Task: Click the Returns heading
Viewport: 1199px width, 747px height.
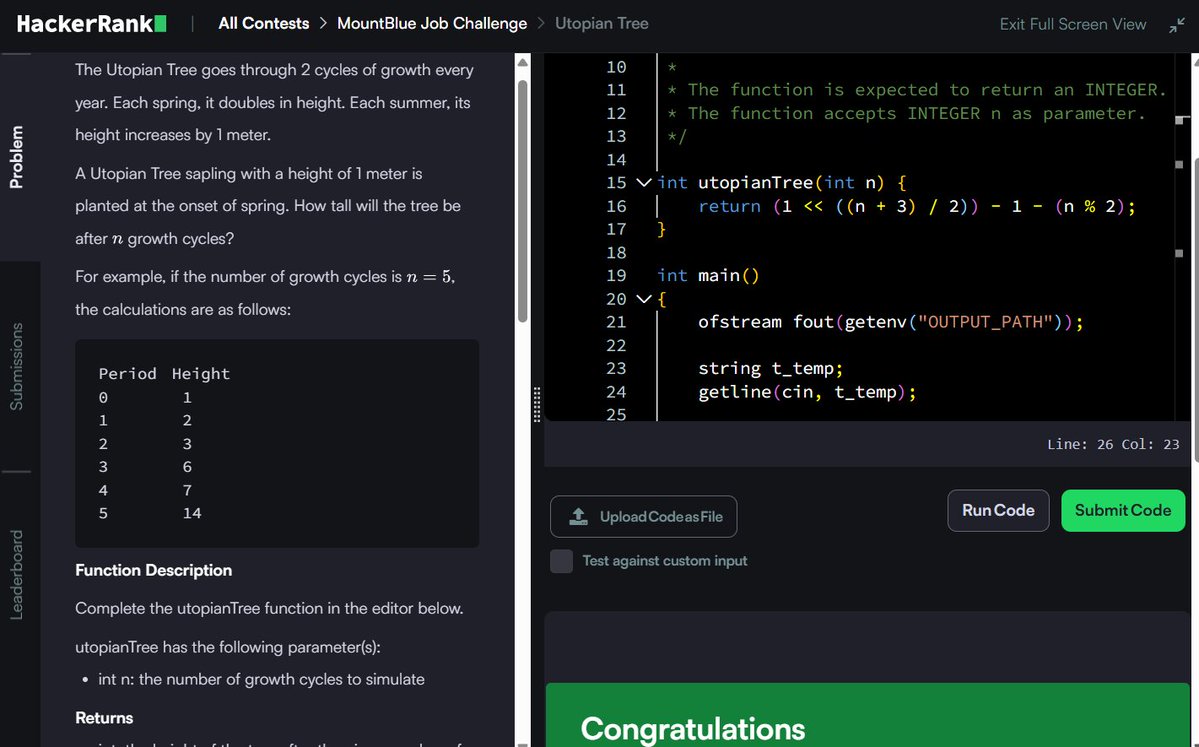Action: click(x=104, y=718)
